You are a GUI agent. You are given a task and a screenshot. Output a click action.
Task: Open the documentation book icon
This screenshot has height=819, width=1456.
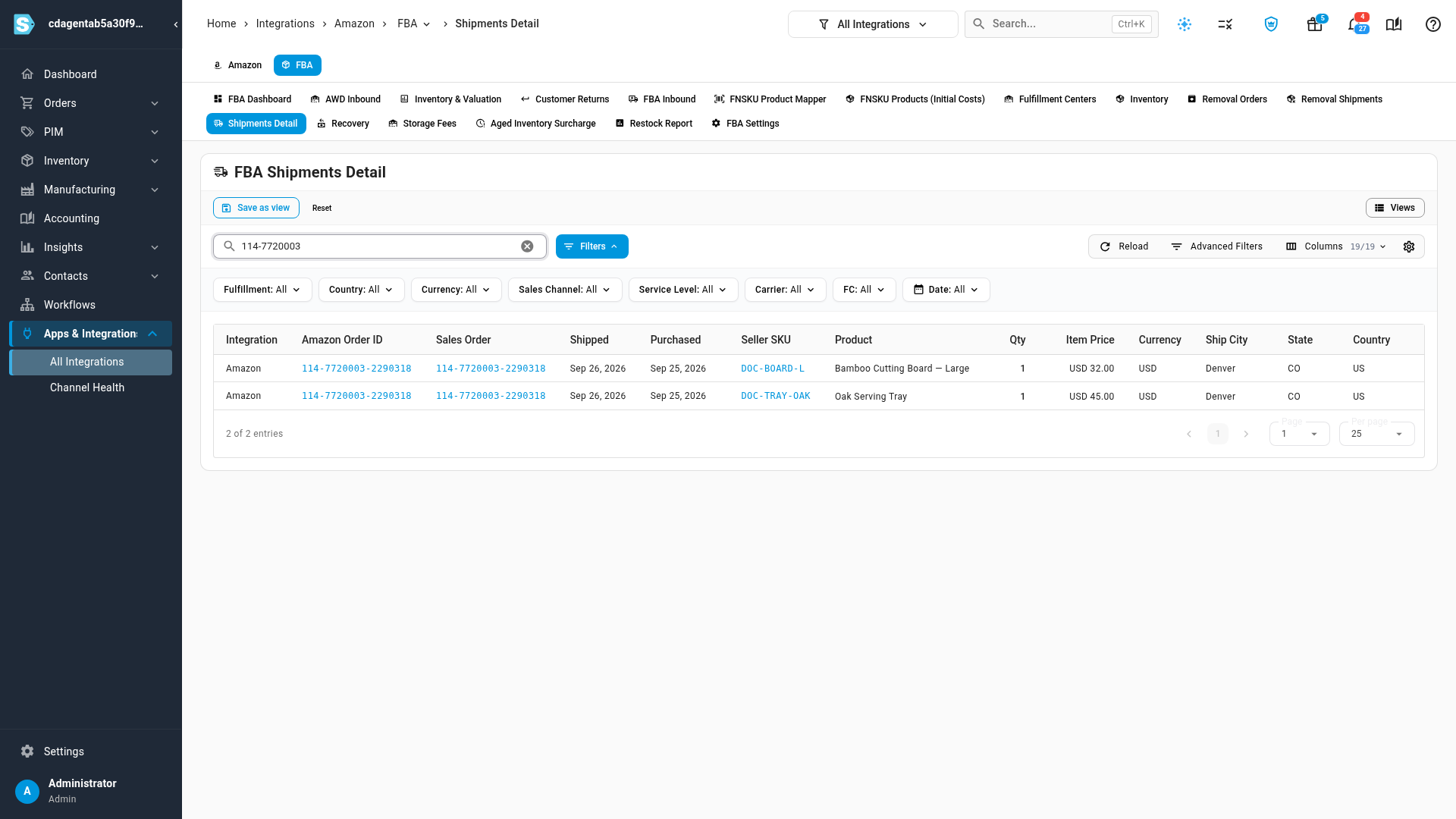(1394, 24)
